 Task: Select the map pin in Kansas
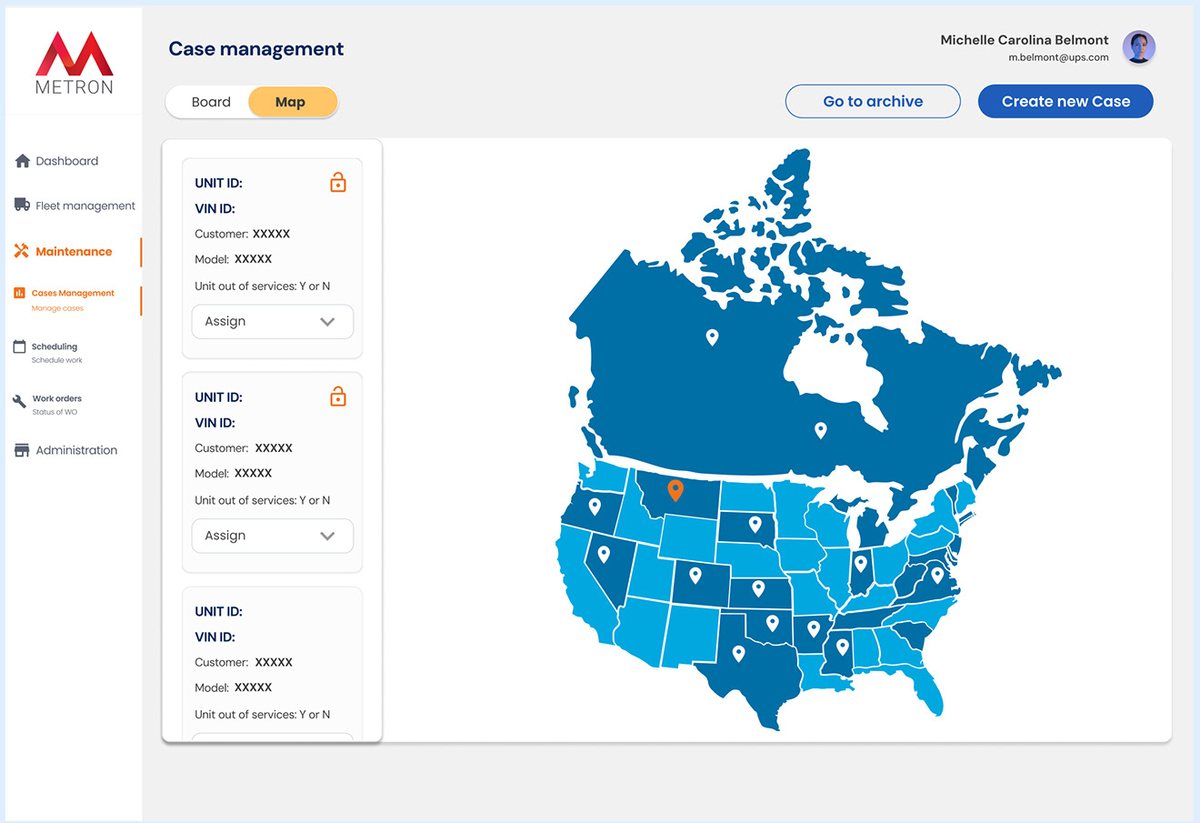click(x=758, y=588)
